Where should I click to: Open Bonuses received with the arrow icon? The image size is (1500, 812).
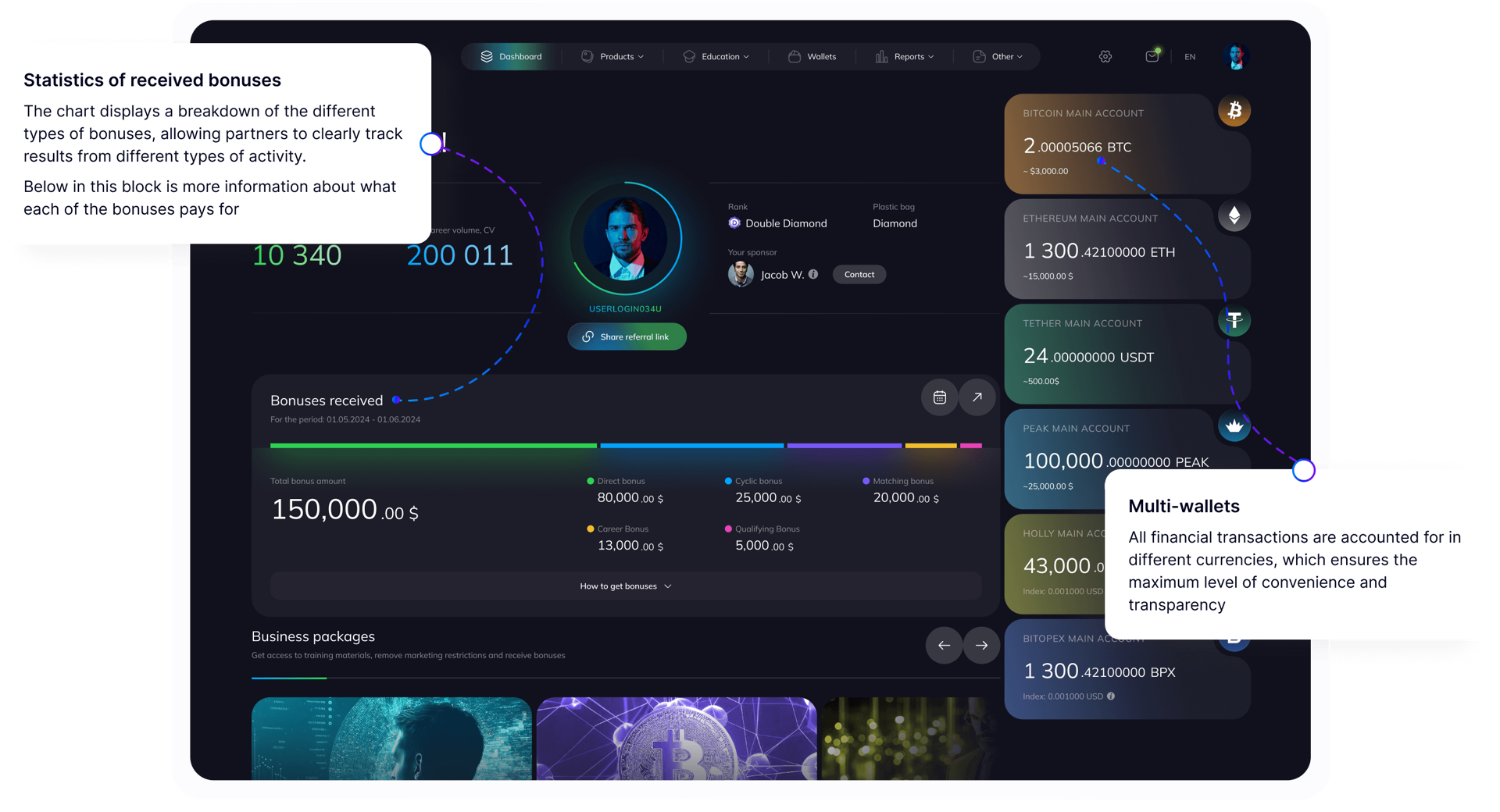977,397
